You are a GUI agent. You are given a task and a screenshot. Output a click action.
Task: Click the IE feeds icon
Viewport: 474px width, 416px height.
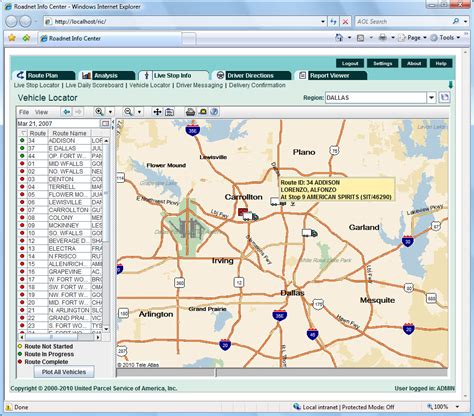click(361, 38)
